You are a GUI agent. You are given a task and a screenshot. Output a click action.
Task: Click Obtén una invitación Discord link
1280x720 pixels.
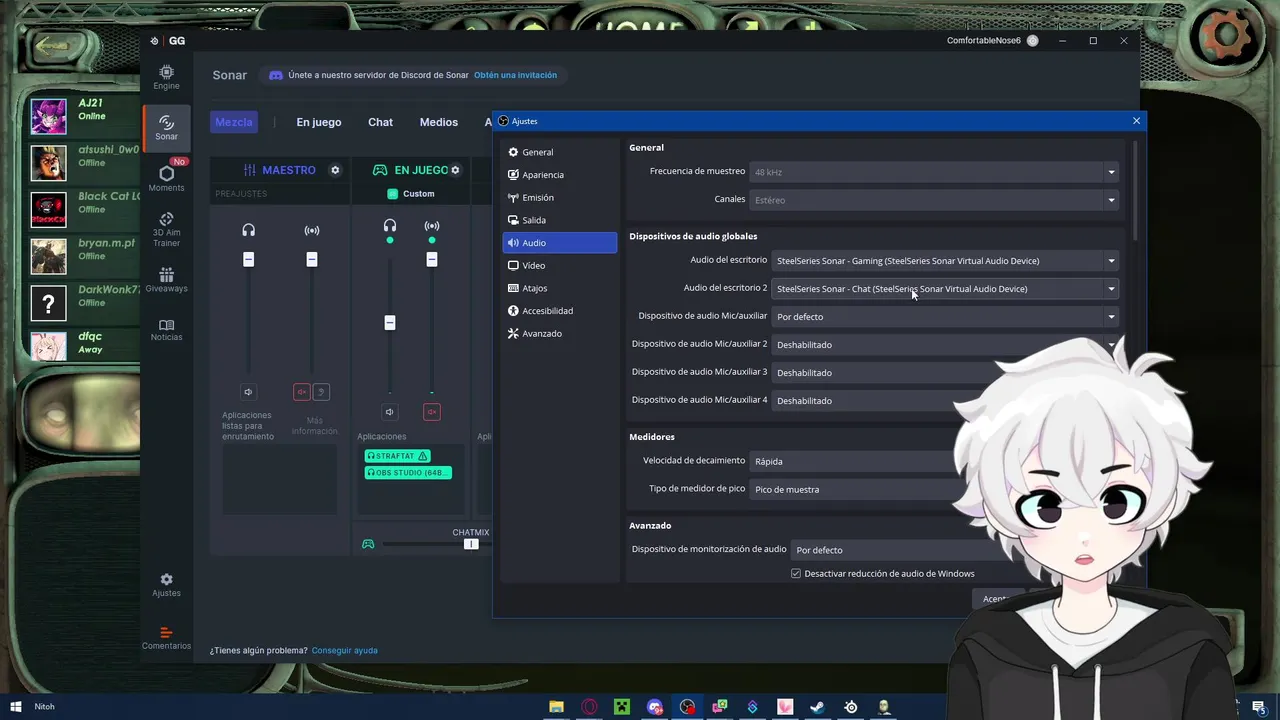pyautogui.click(x=515, y=75)
